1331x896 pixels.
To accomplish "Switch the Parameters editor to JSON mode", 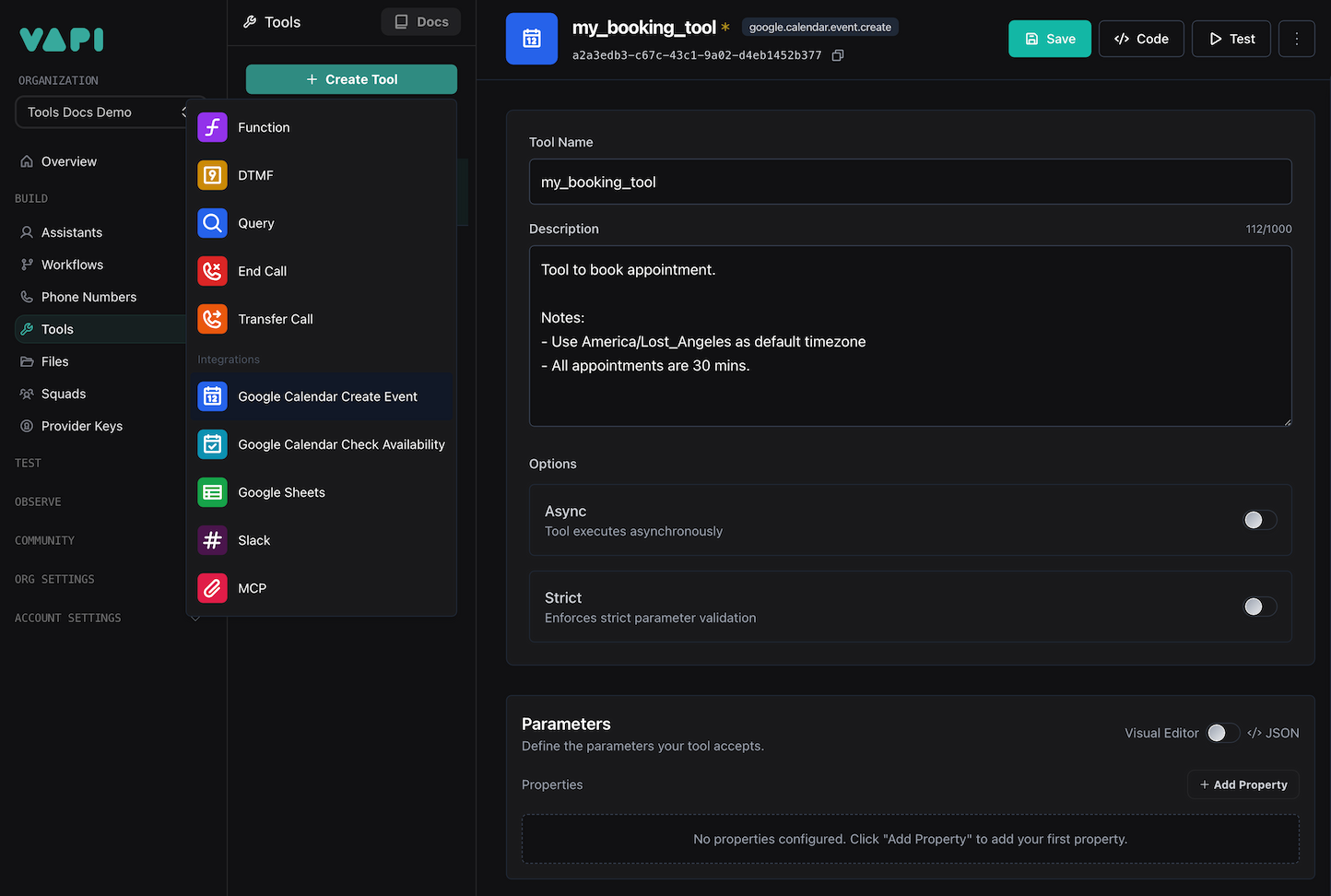I will [x=1272, y=733].
